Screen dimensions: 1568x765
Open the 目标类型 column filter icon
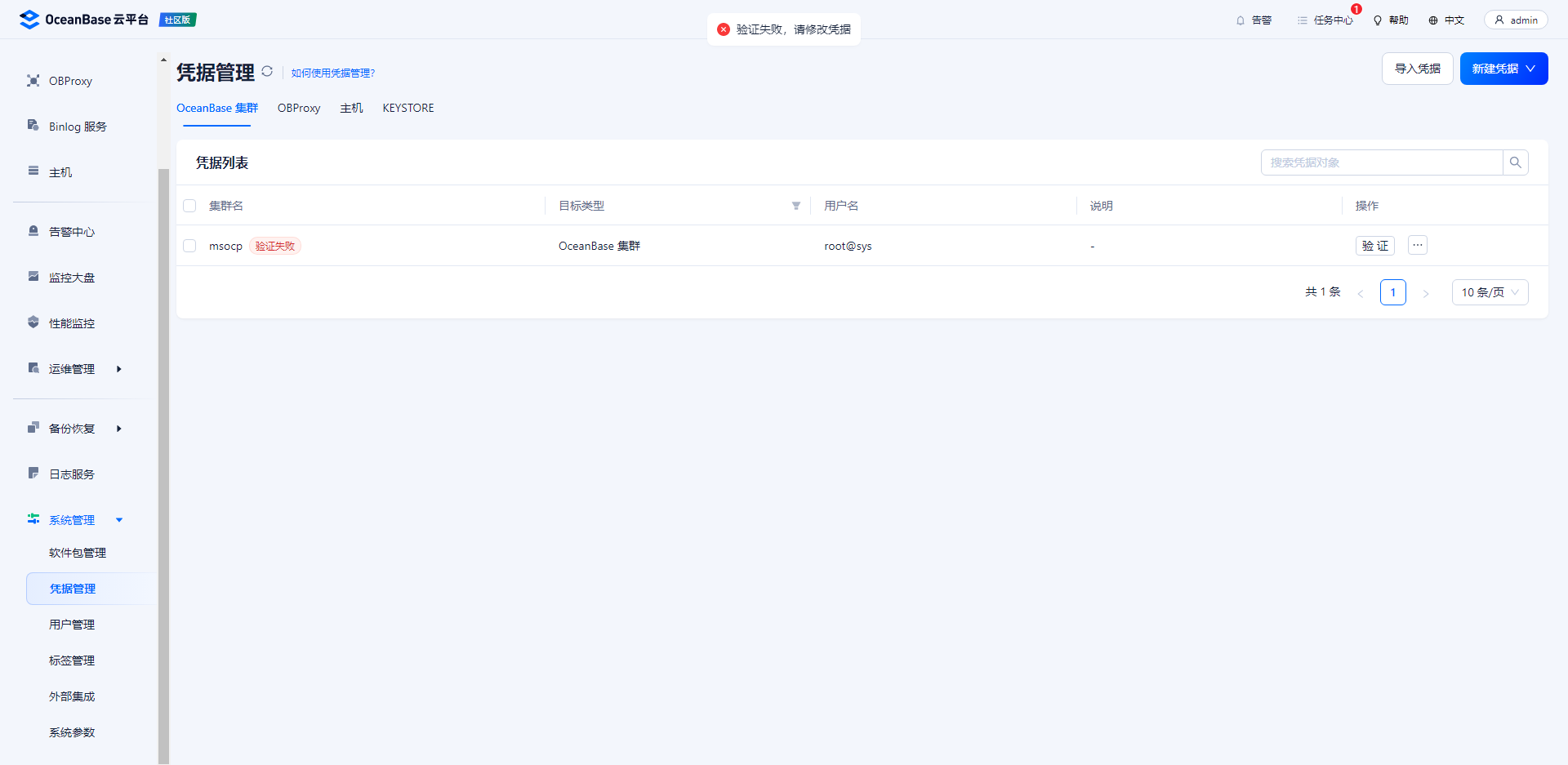(x=795, y=206)
